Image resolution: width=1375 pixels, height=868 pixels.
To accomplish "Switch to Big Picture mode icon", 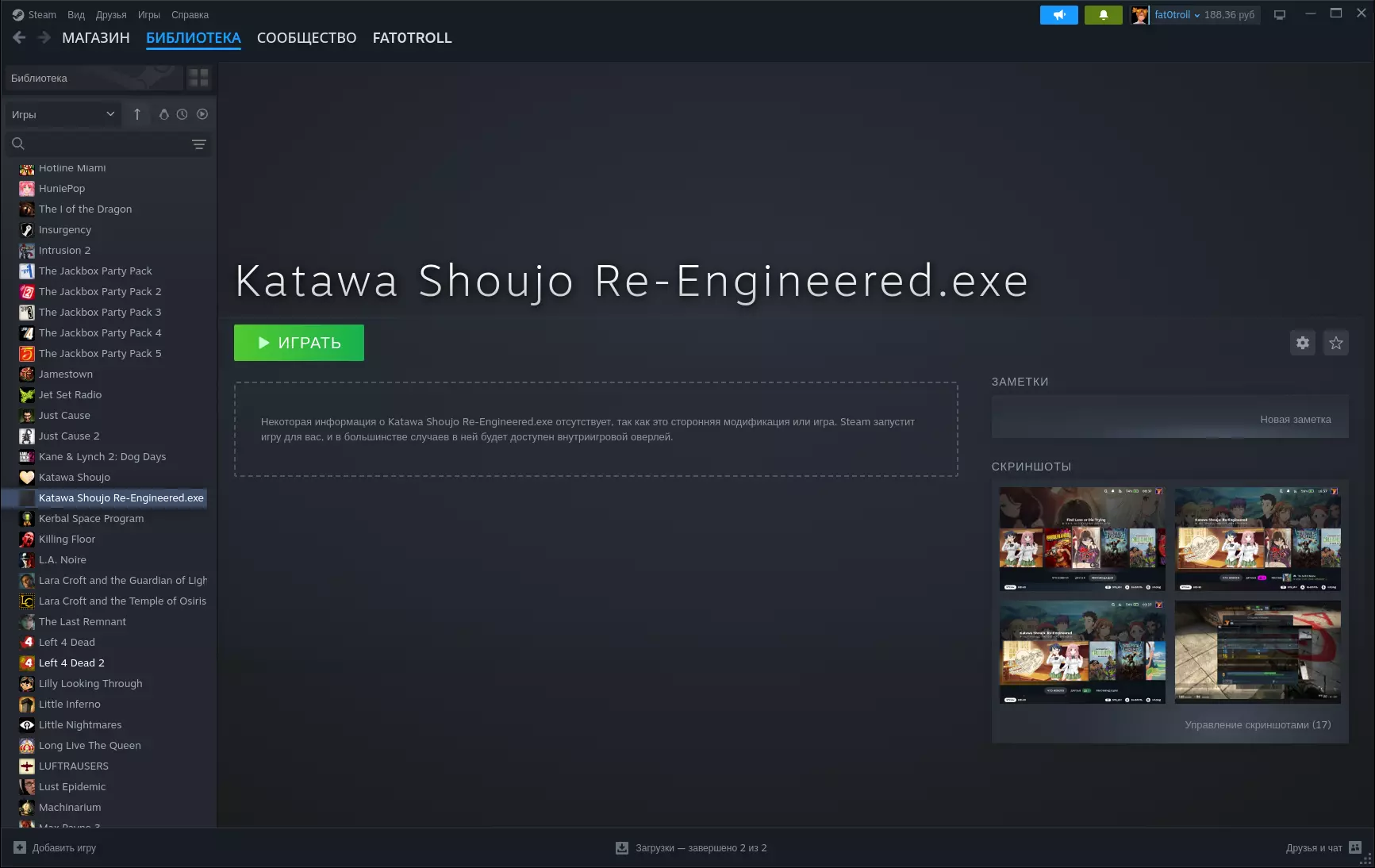I will point(1280,15).
